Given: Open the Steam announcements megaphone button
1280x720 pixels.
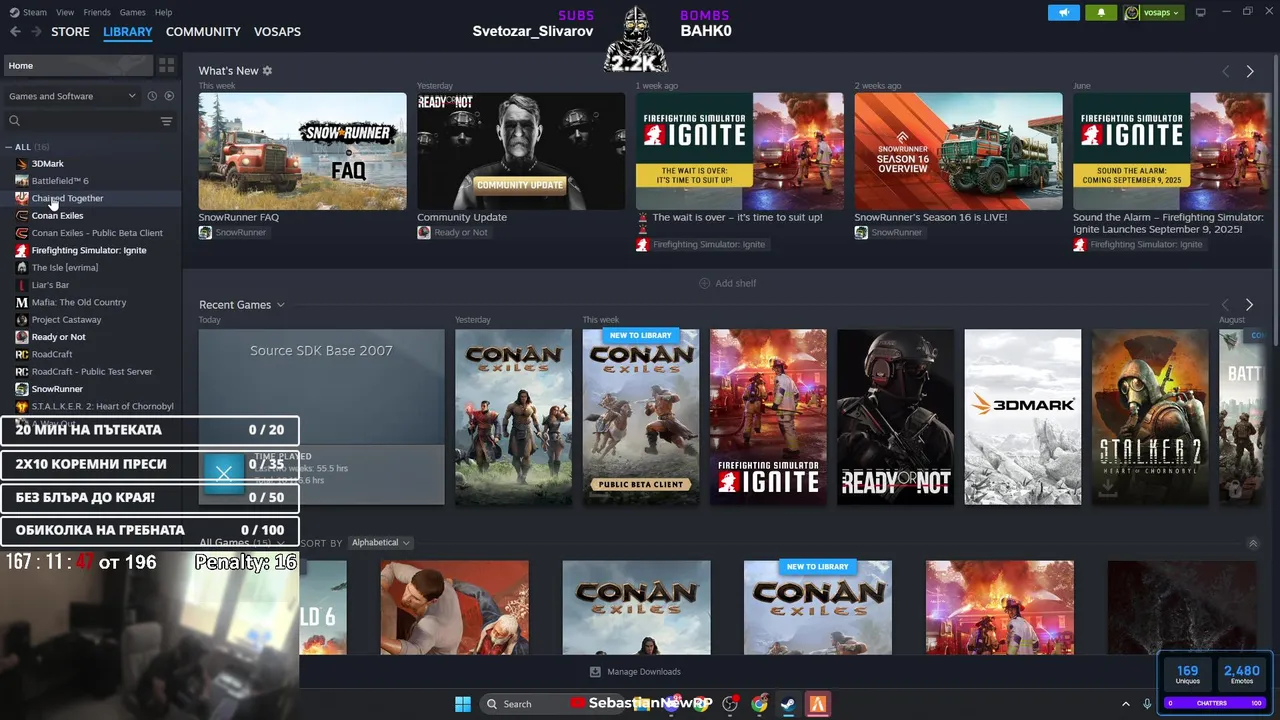Looking at the screenshot, I should tap(1063, 12).
